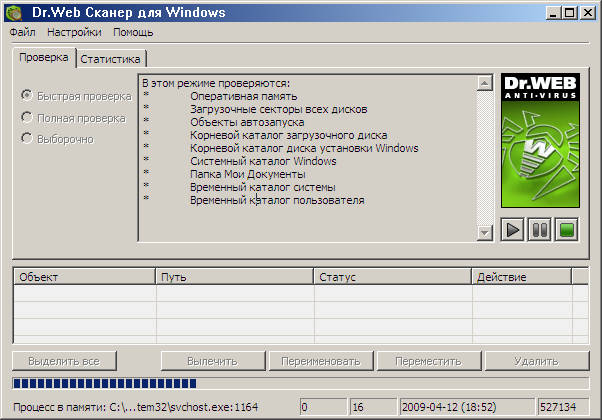Minimize the Dr.Web scanner window
The height and width of the screenshot is (420, 602).
pos(553,13)
